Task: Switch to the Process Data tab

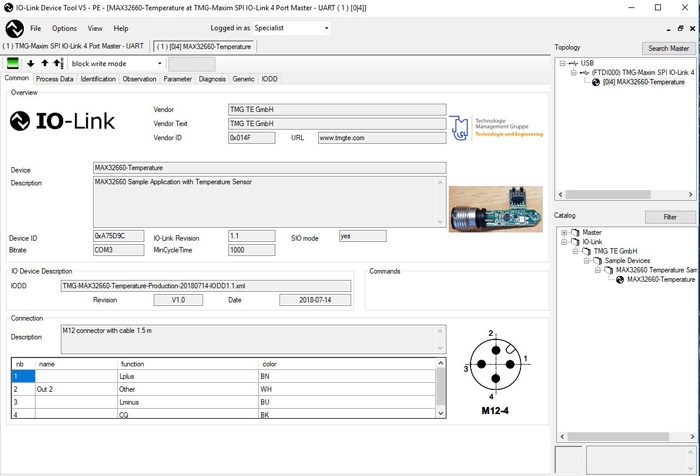Action: (x=54, y=79)
